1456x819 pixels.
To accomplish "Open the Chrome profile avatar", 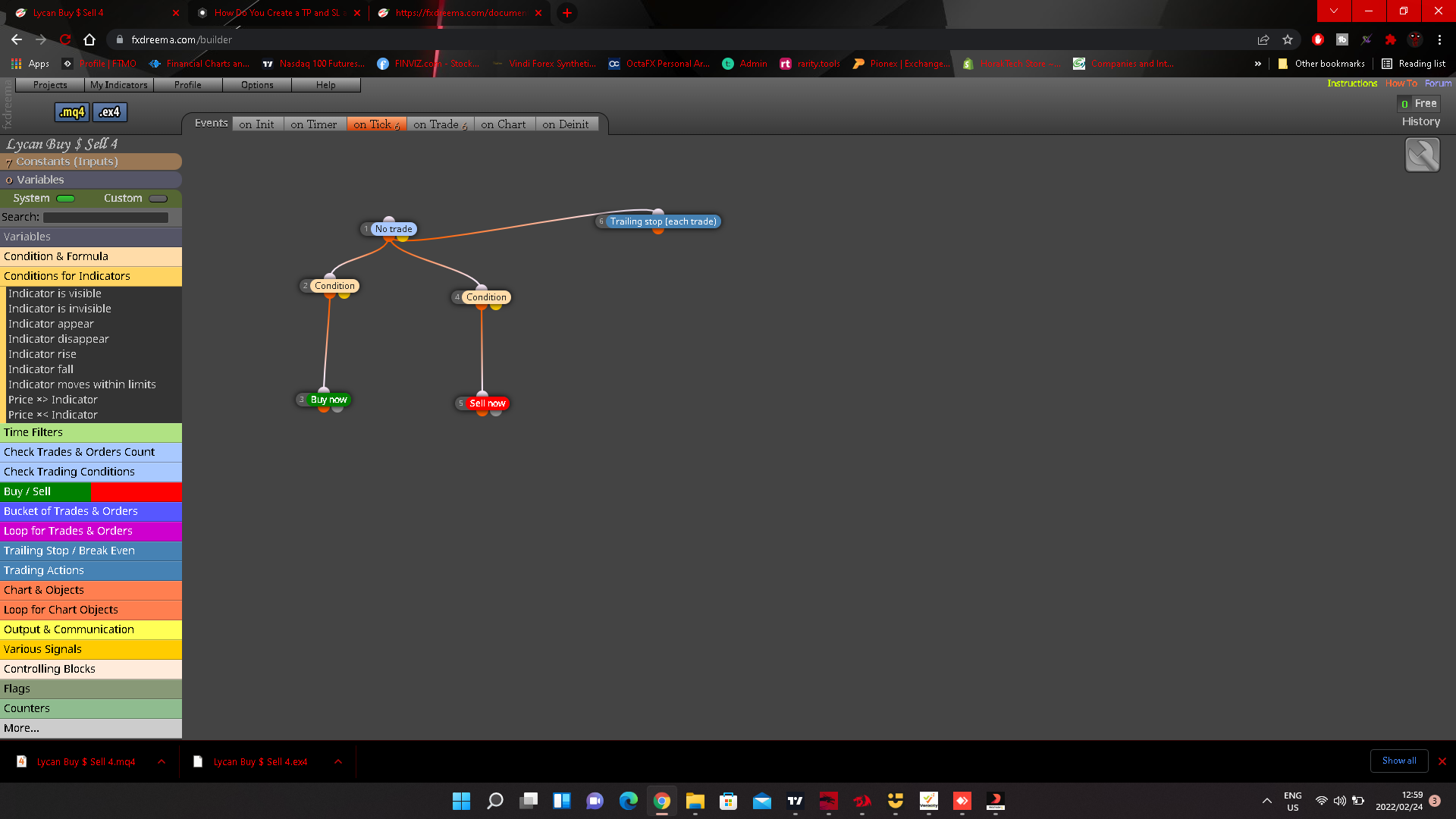I will tap(1415, 39).
